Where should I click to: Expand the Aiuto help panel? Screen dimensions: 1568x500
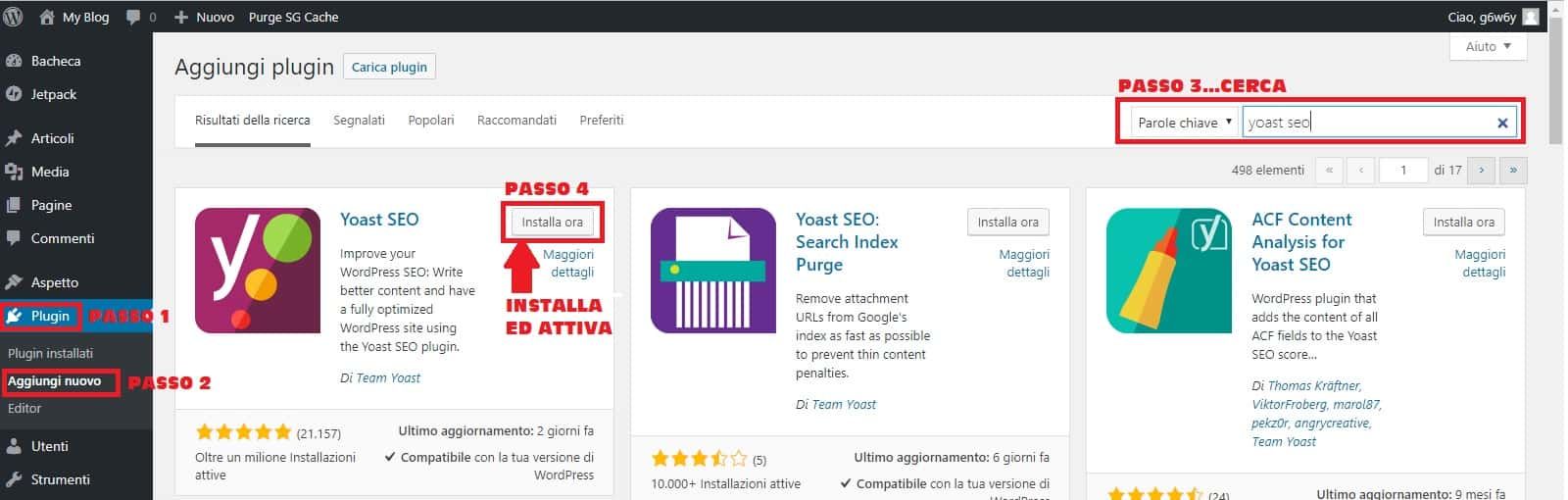(1488, 46)
